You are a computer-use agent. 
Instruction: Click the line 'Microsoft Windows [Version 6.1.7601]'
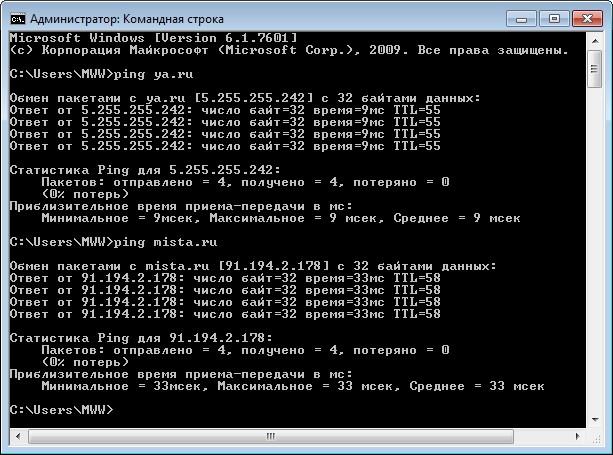pyautogui.click(x=154, y=38)
